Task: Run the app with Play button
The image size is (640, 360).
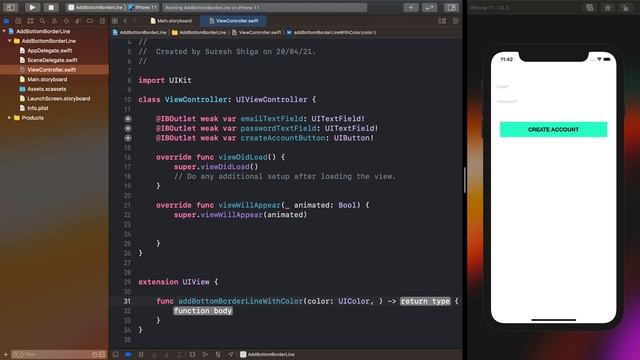Action: coord(32,7)
